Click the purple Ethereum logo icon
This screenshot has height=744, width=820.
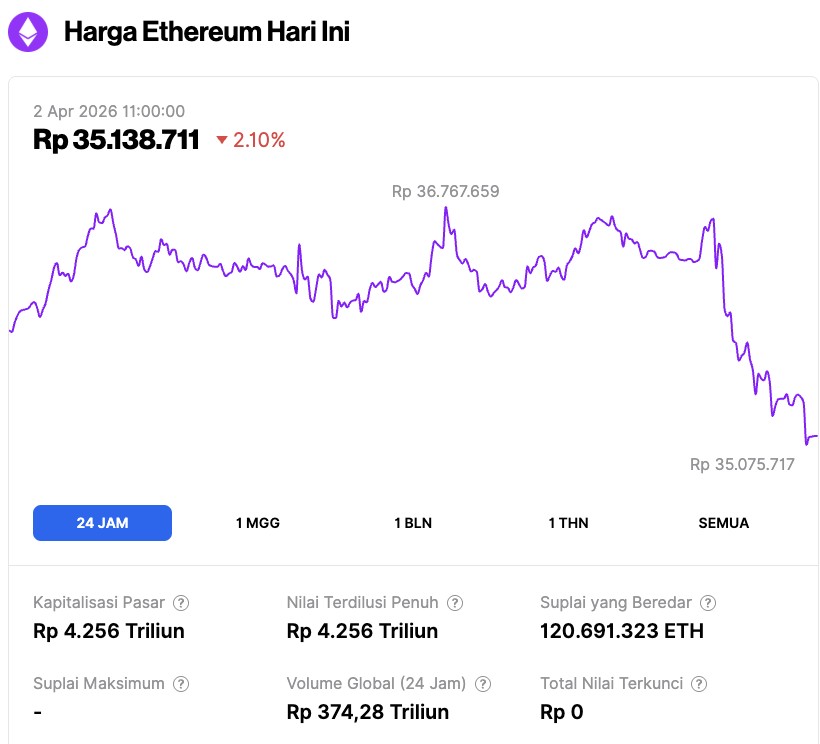click(x=28, y=32)
